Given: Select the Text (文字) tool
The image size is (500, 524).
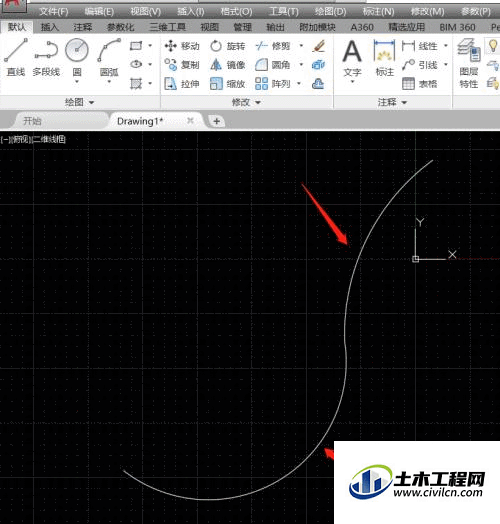Looking at the screenshot, I should (352, 57).
